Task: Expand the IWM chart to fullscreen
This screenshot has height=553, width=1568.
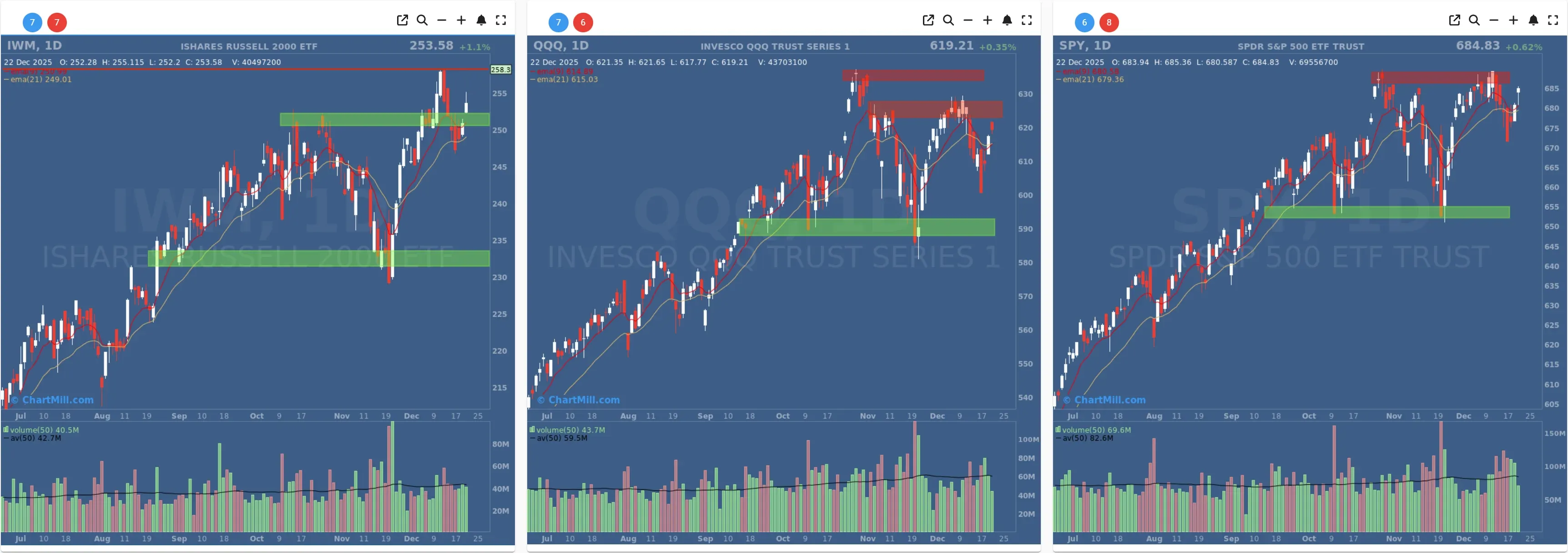Action: click(502, 20)
